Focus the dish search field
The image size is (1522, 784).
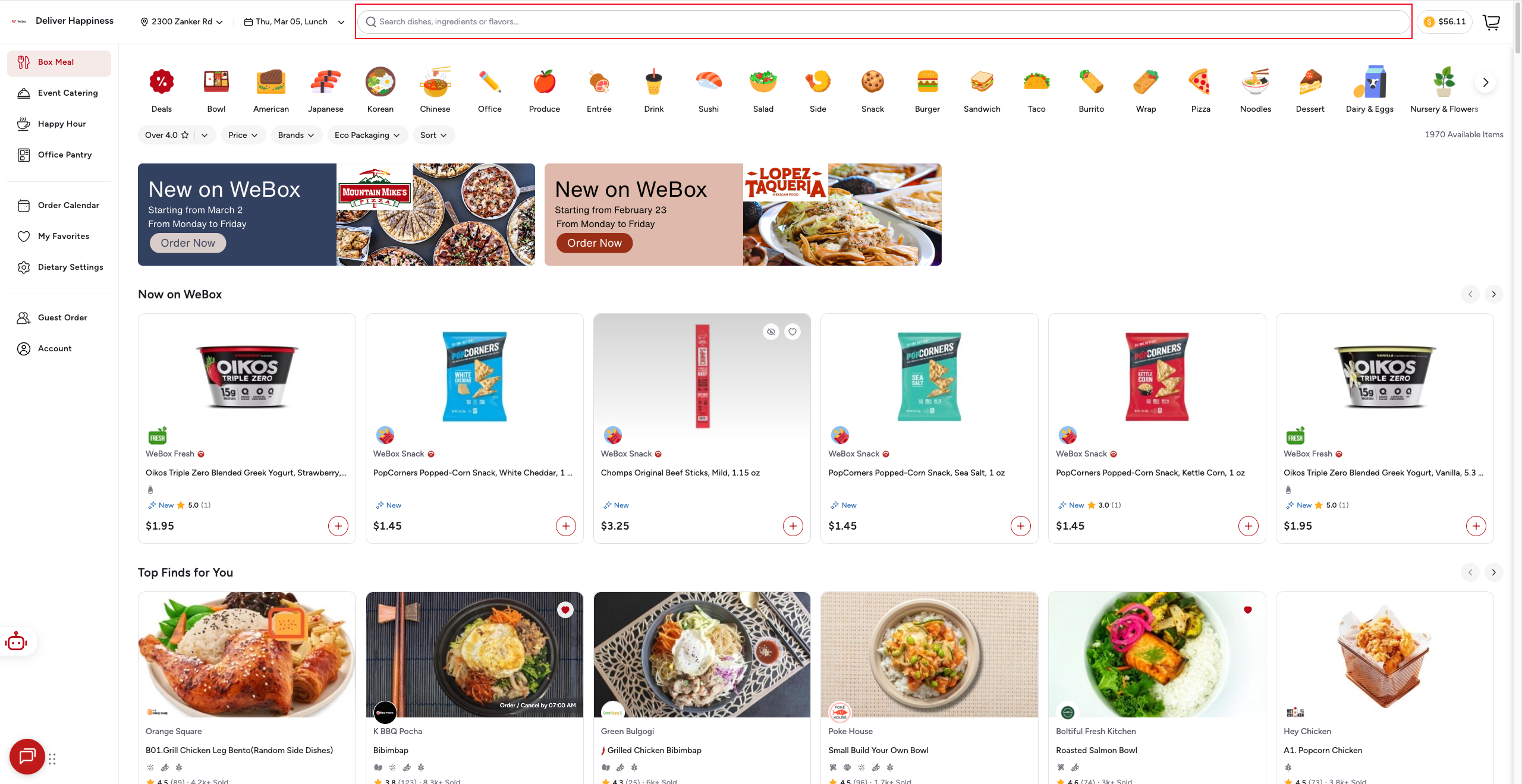[883, 22]
